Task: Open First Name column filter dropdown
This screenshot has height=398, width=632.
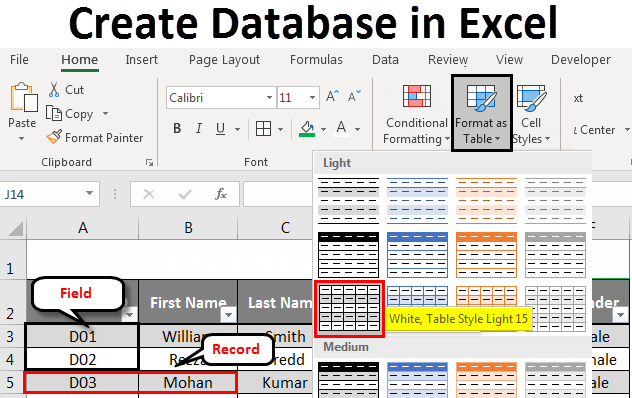Action: coord(229,315)
